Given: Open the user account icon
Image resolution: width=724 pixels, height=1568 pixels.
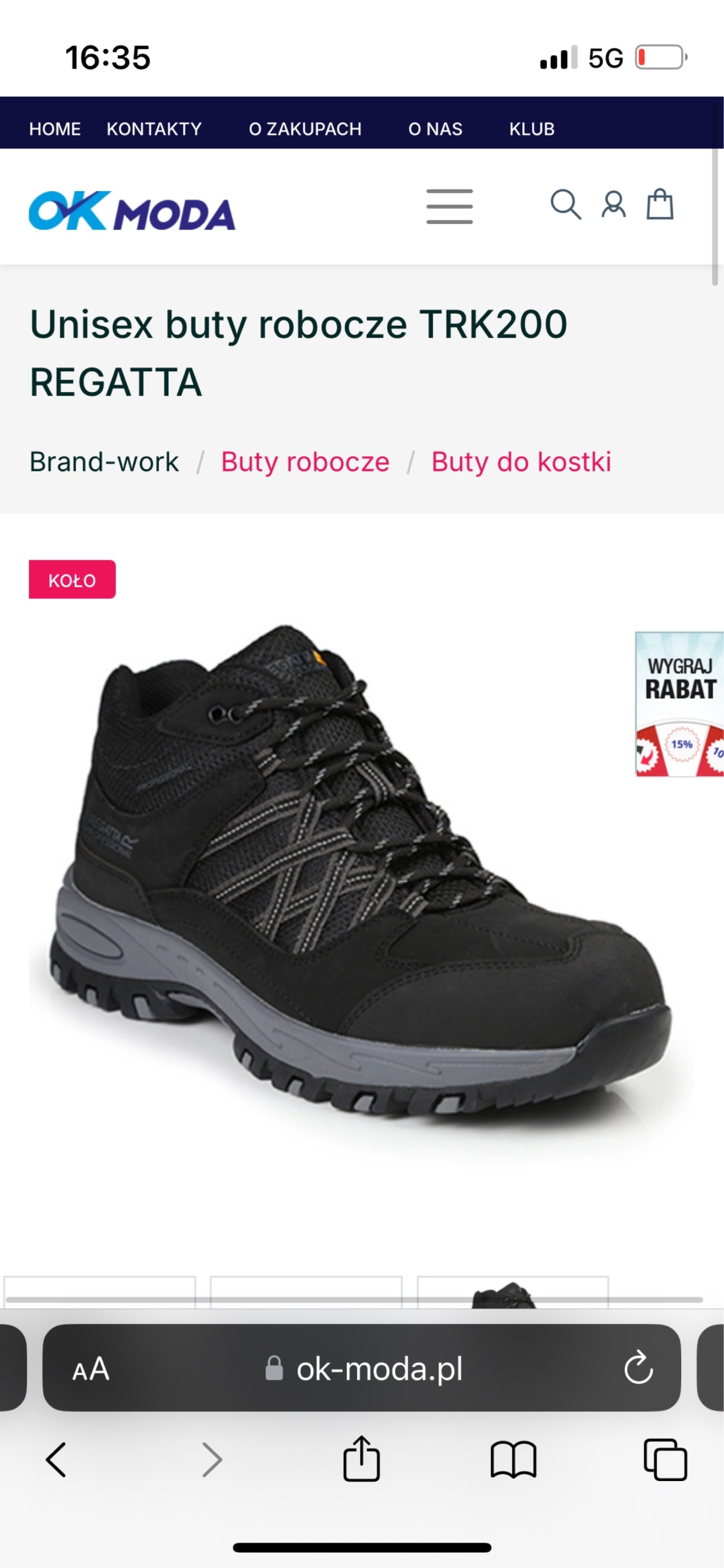Looking at the screenshot, I should tap(613, 205).
